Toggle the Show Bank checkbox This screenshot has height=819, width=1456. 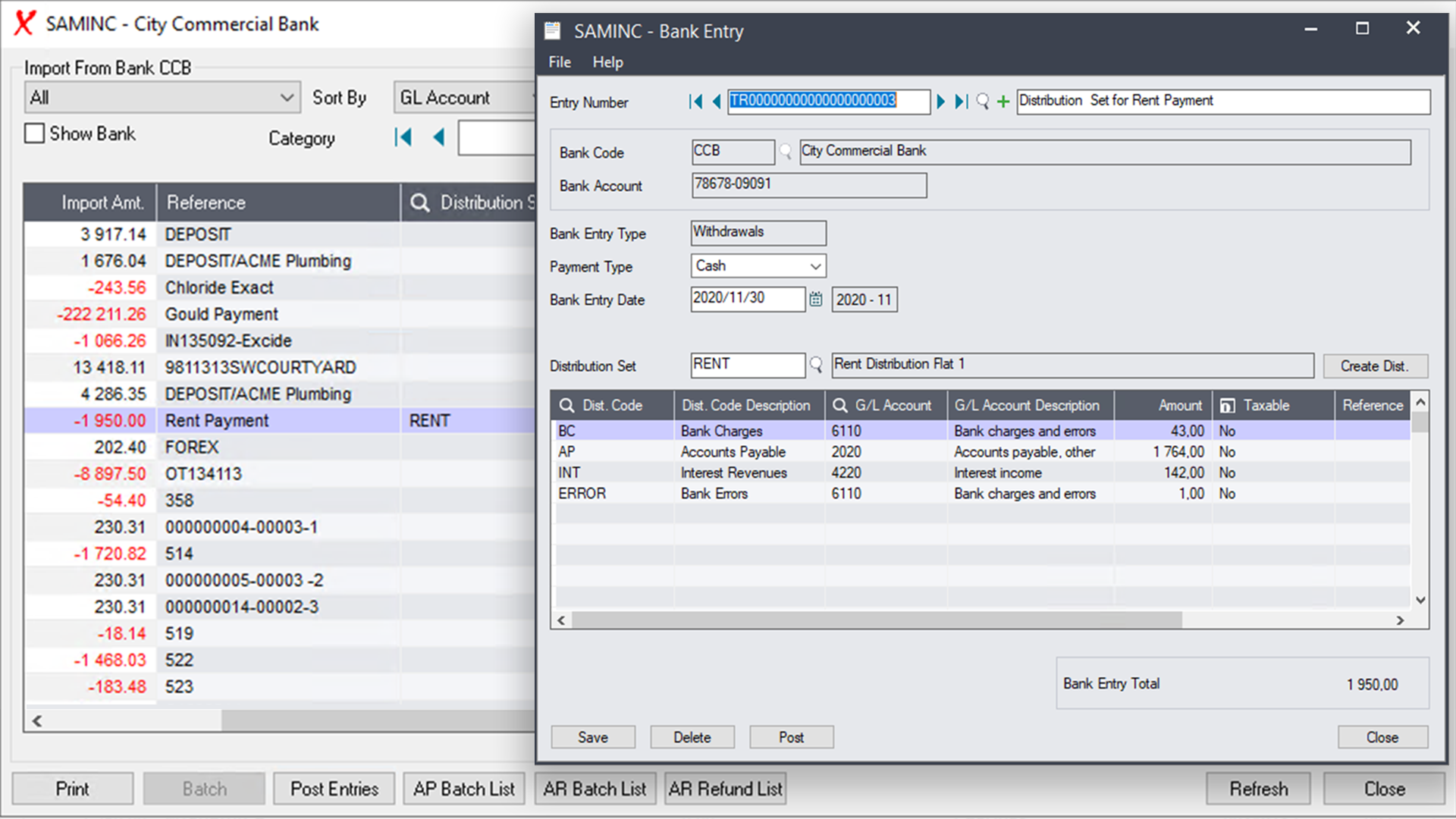pyautogui.click(x=35, y=134)
